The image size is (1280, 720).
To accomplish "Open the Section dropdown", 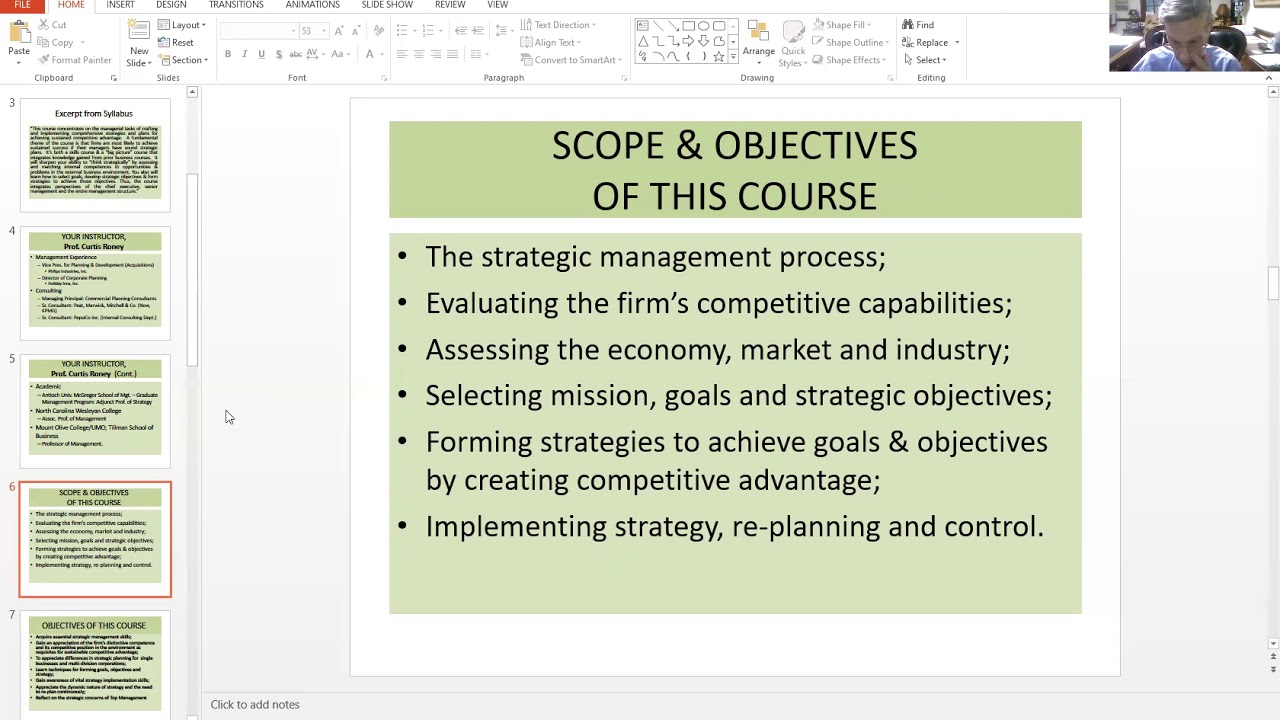I will (184, 60).
